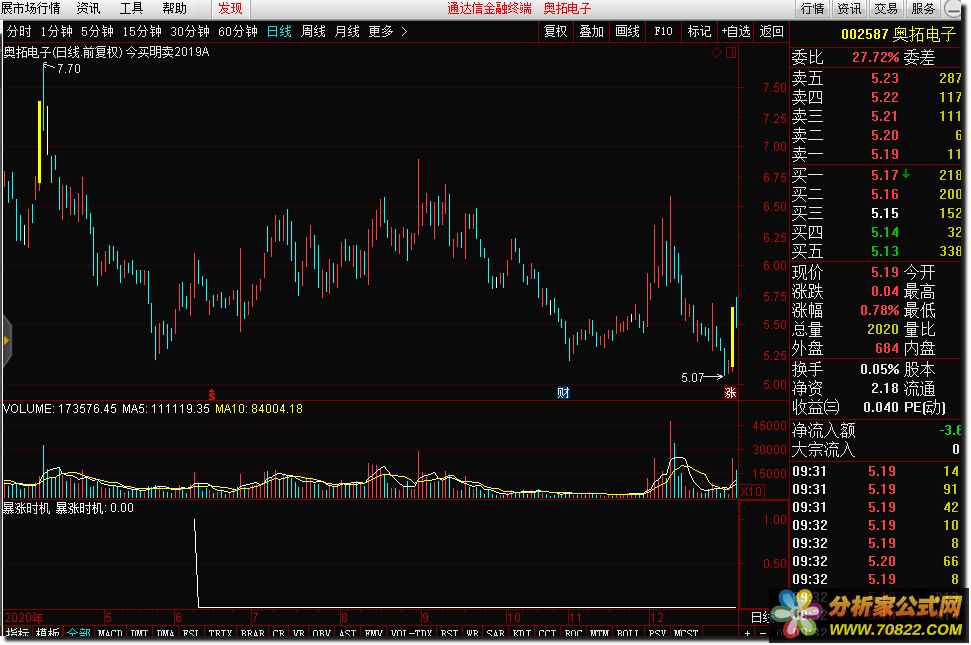Screen dimensions: 971x645
Task: Select the VR indicator tab
Action: (298, 634)
